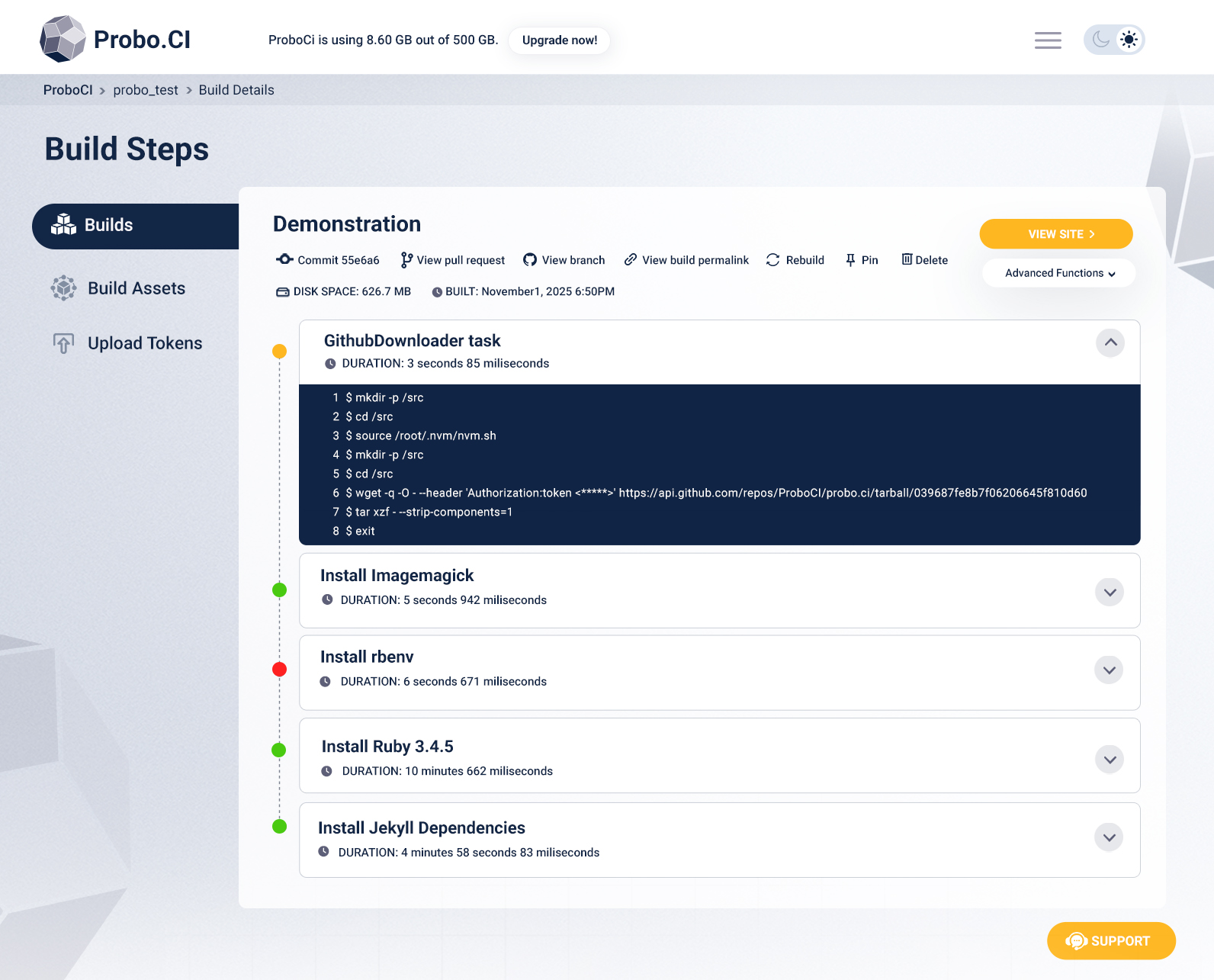This screenshot has width=1214, height=980.
Task: Open the Advanced Functions dropdown
Action: (1058, 273)
